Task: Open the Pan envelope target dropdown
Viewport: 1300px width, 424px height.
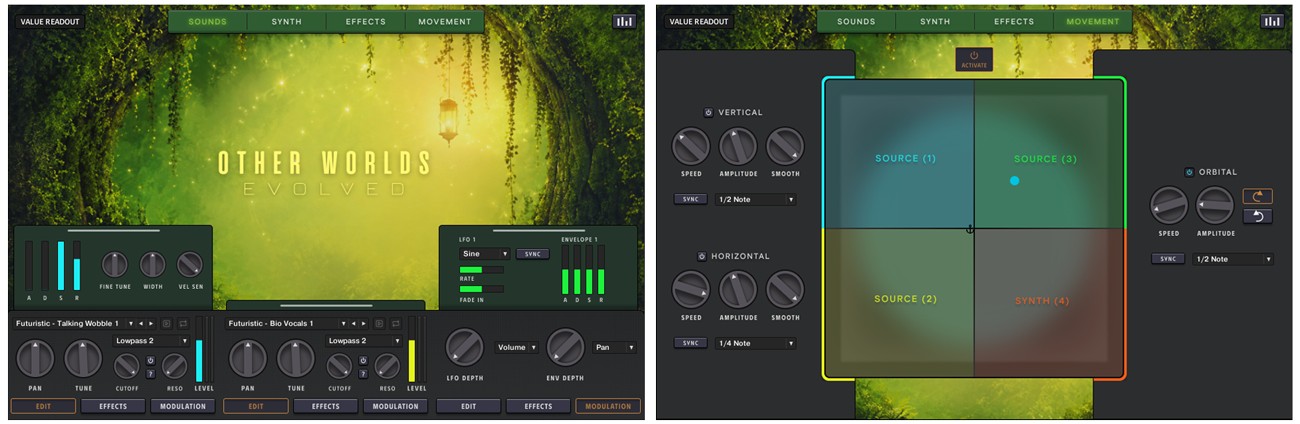Action: point(614,348)
